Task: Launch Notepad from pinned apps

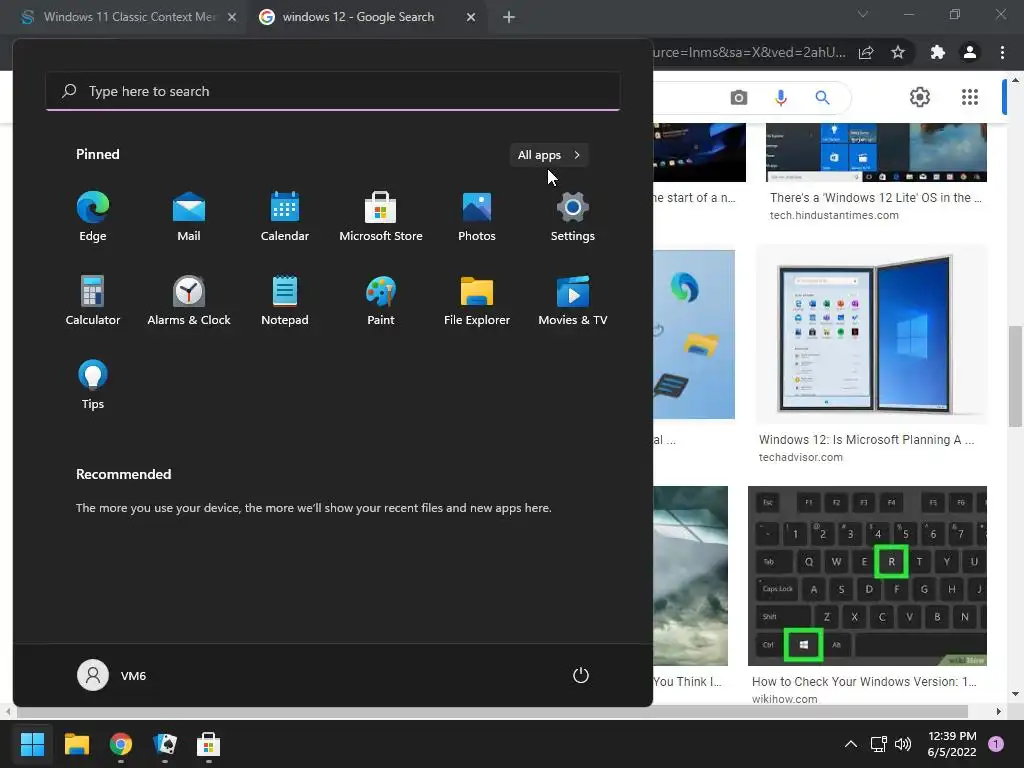Action: click(285, 300)
